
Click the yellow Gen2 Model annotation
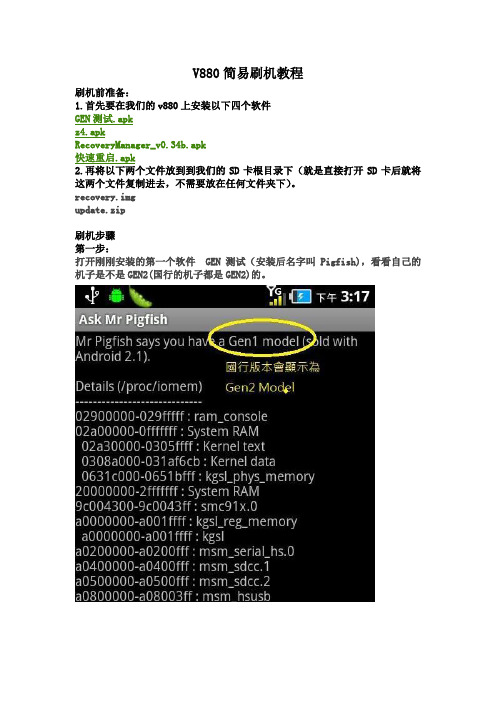coord(260,387)
